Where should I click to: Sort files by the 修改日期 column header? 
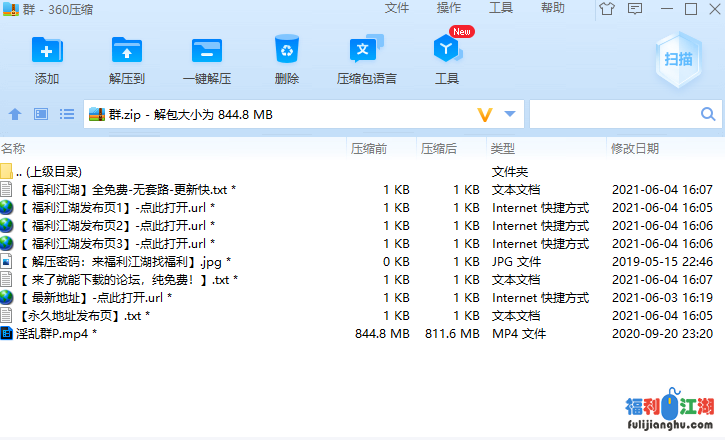635,148
